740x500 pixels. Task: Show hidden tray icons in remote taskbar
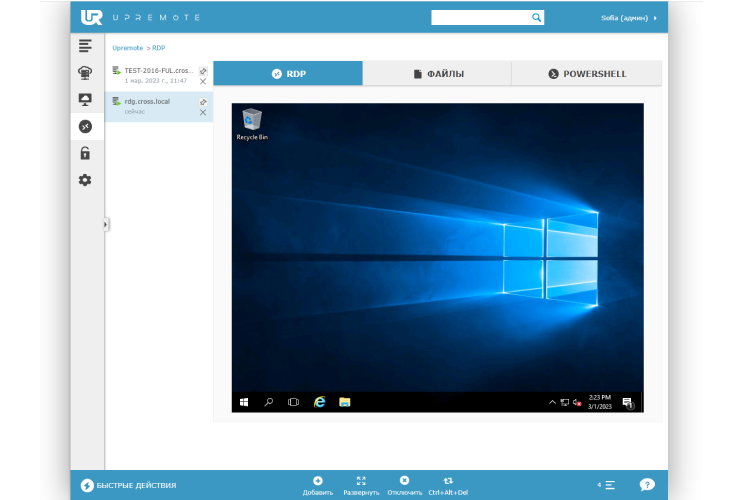click(x=552, y=402)
